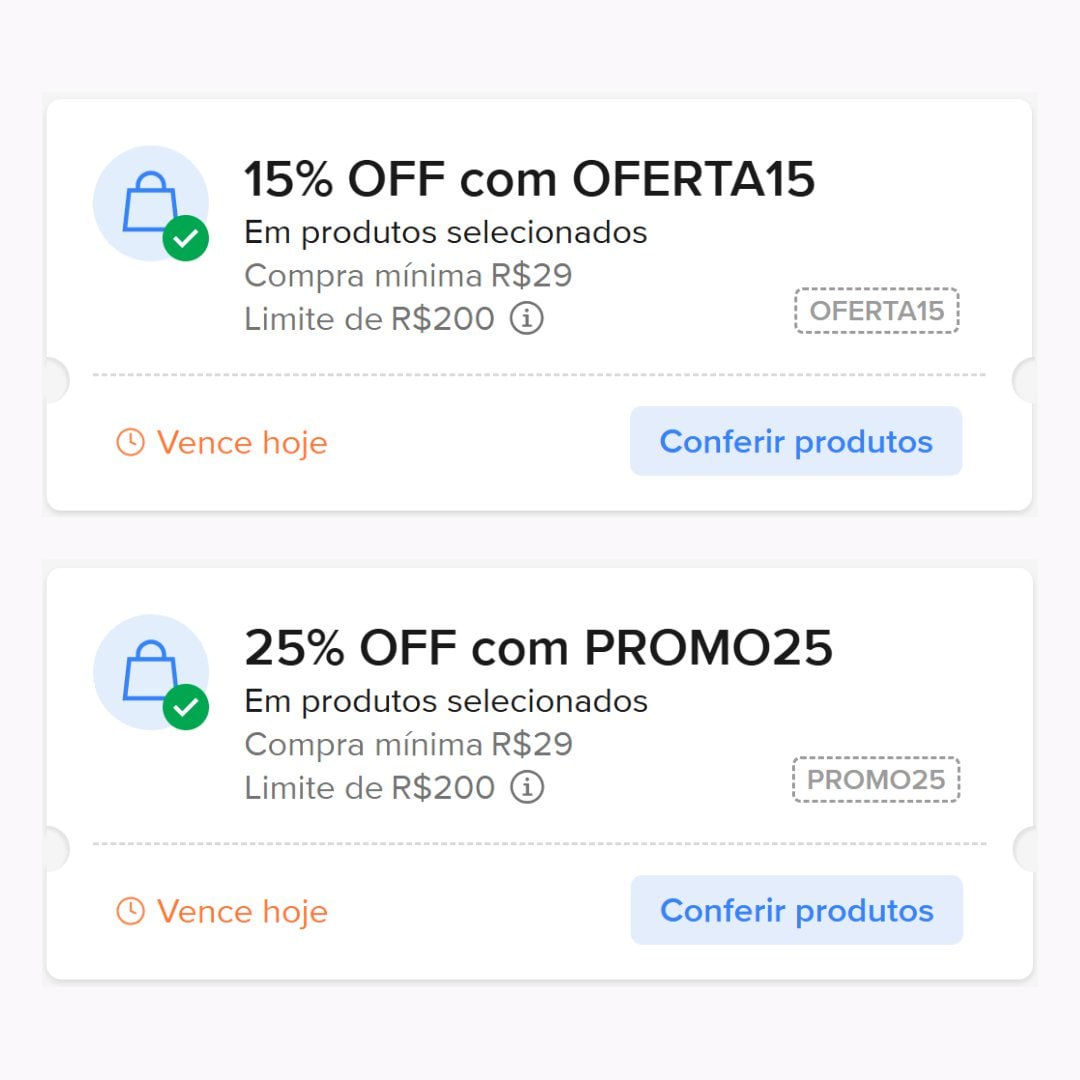Open the limit info icon on the OFERTA15 coupon
Viewport: 1080px width, 1080px height.
point(527,319)
